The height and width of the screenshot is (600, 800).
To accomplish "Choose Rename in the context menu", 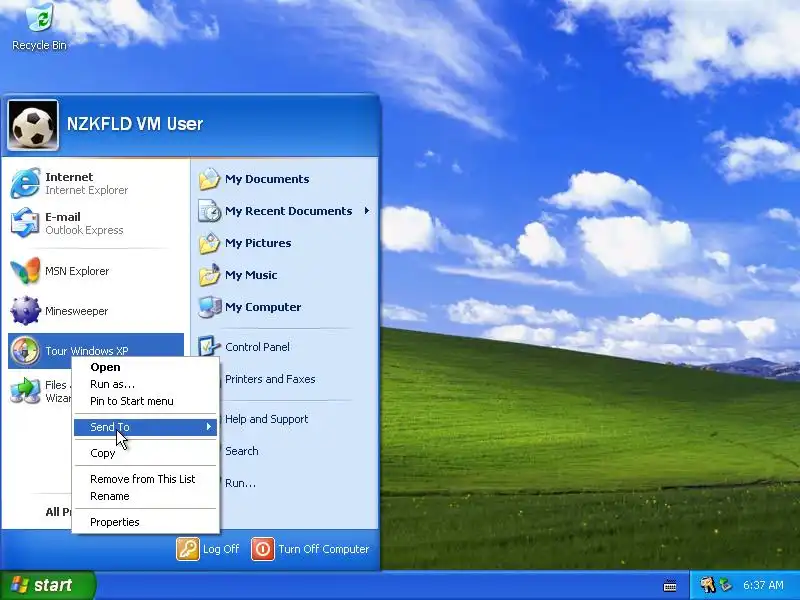I will tap(146, 496).
